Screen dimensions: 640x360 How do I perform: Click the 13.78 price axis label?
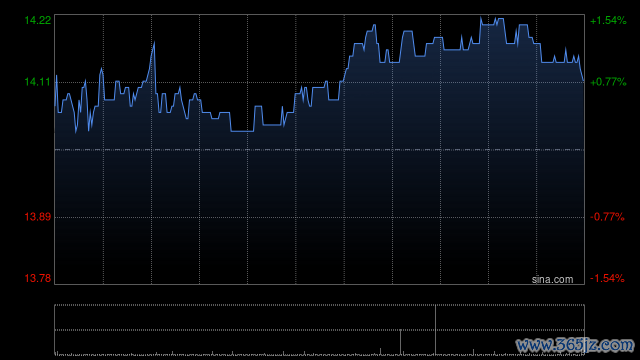[38, 278]
